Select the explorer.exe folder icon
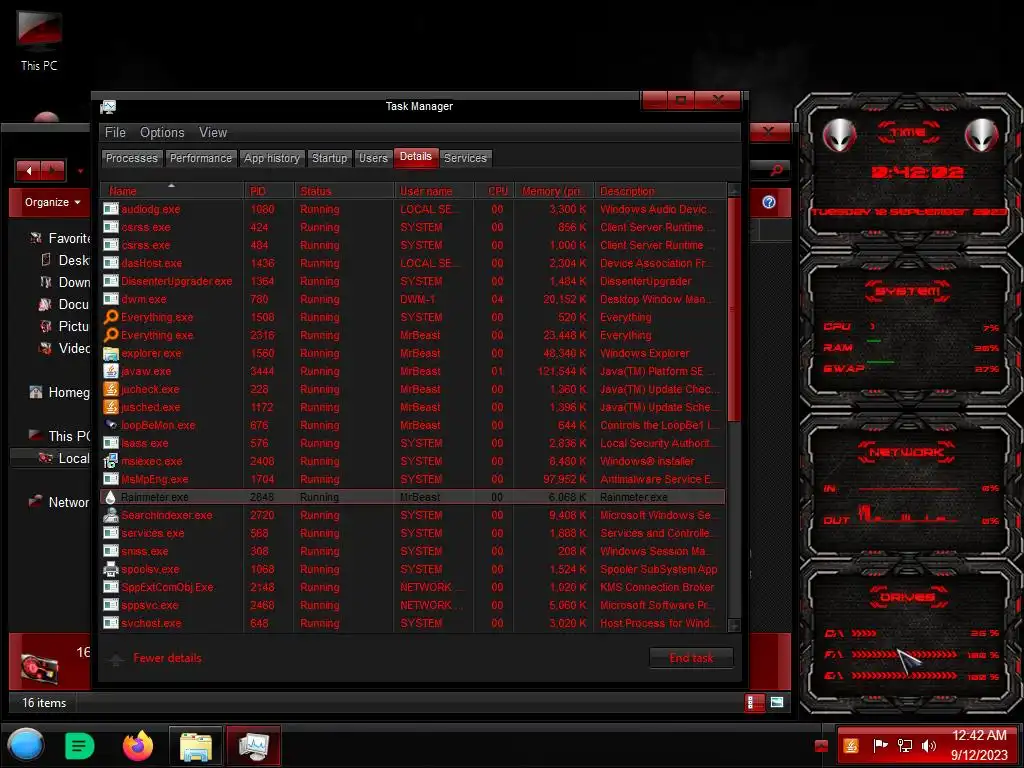The width and height of the screenshot is (1024, 768). click(111, 353)
